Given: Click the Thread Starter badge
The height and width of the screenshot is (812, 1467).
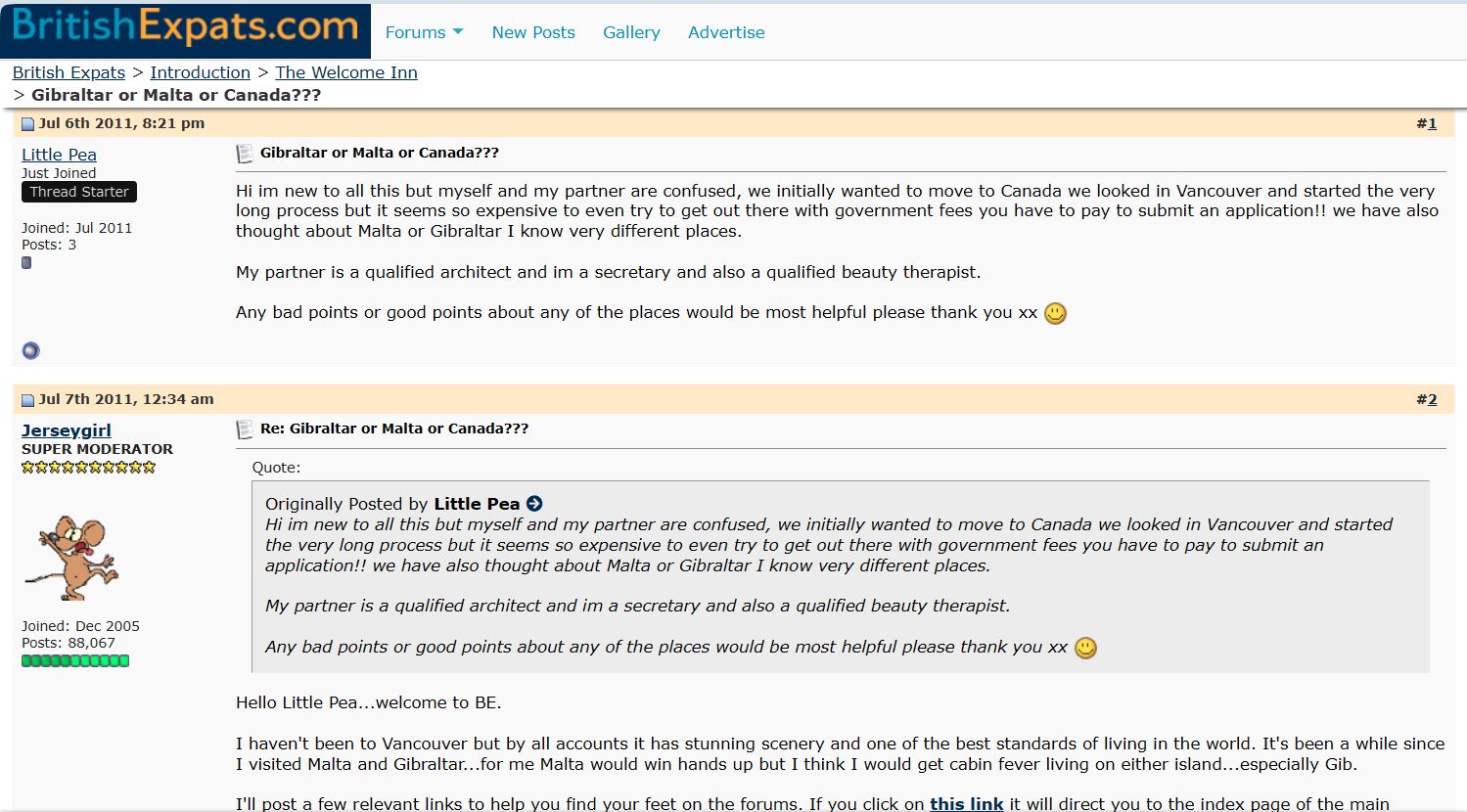Looking at the screenshot, I should point(79,192).
